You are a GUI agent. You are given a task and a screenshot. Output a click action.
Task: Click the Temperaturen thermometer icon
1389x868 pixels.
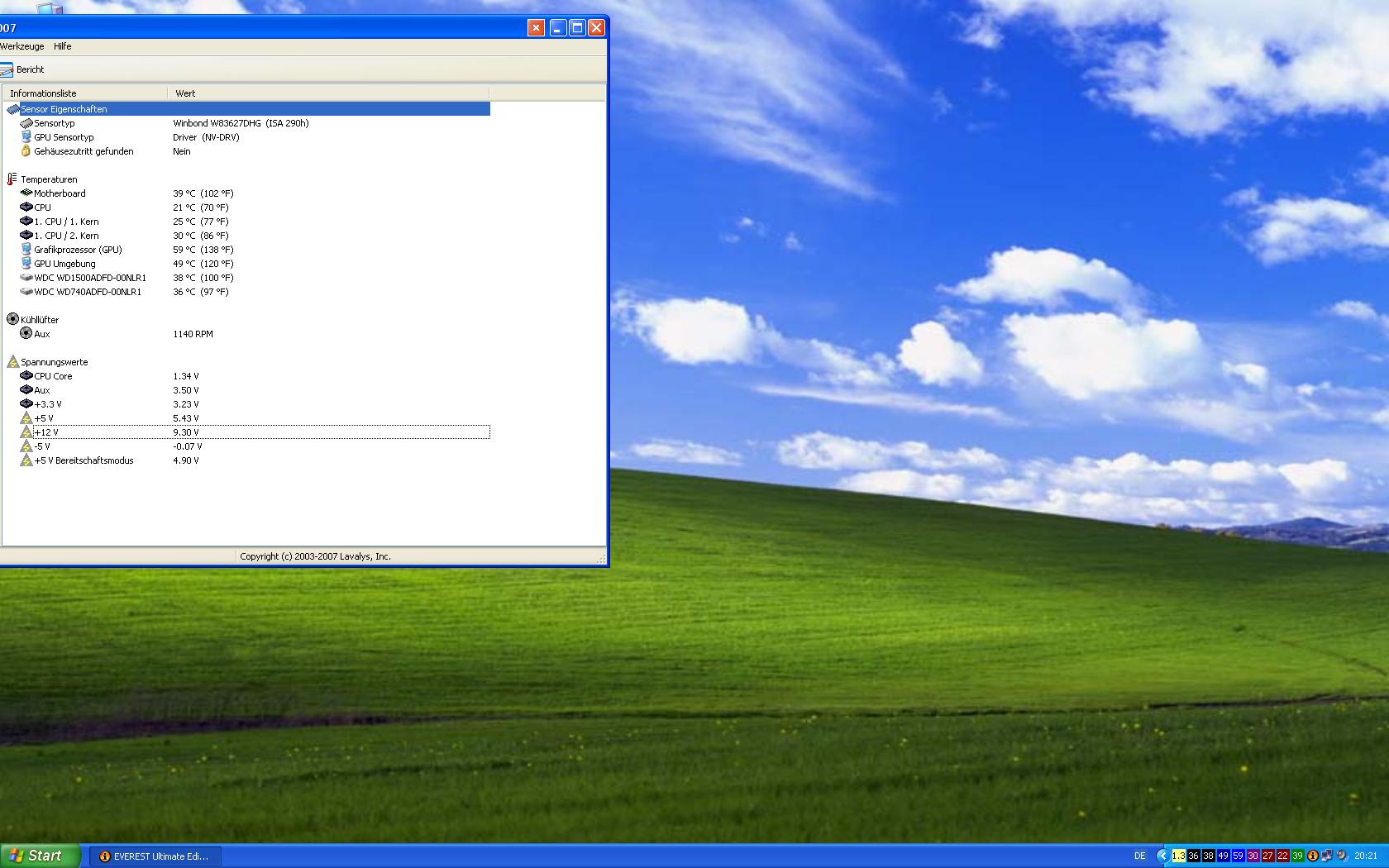click(12, 179)
